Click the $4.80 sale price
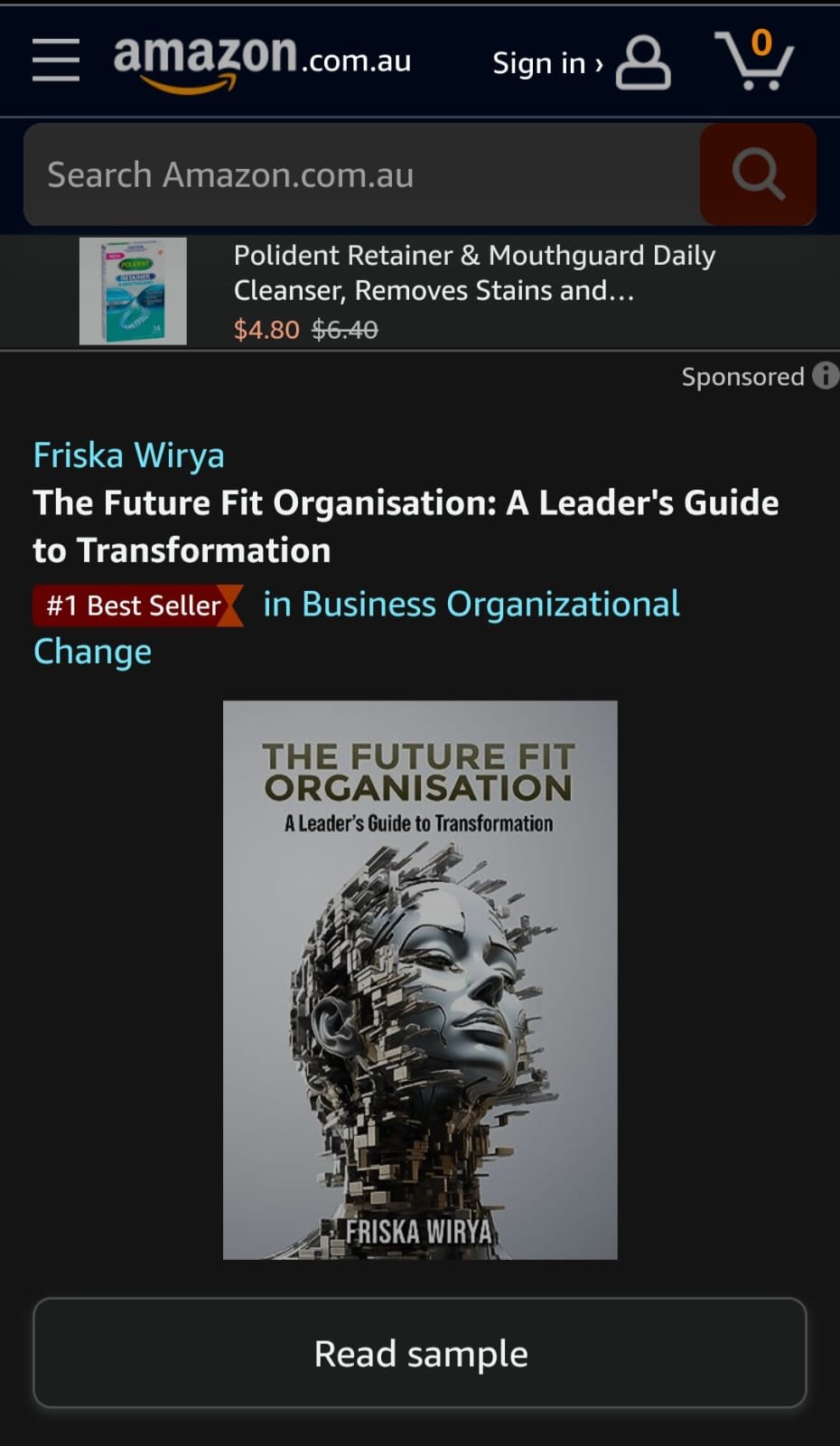This screenshot has width=840, height=1446. point(266,330)
